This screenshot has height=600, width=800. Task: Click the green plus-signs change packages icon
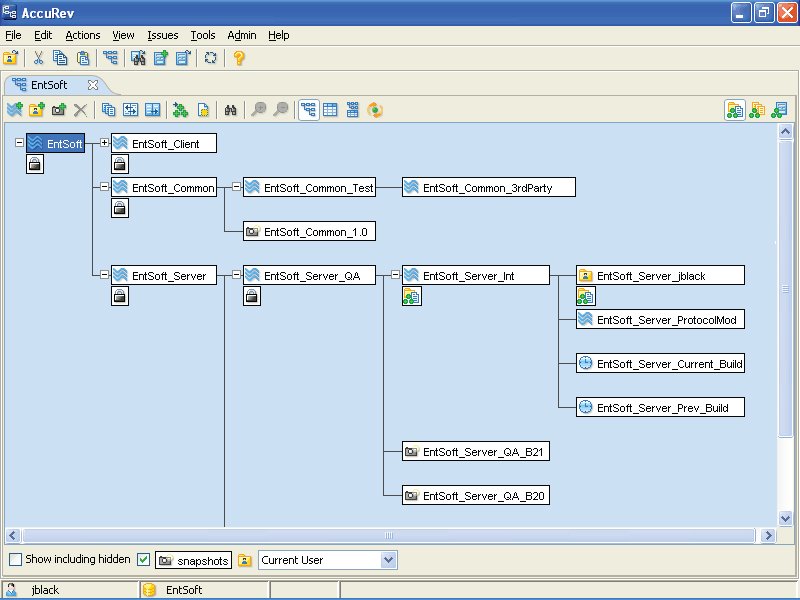pyautogui.click(x=180, y=110)
